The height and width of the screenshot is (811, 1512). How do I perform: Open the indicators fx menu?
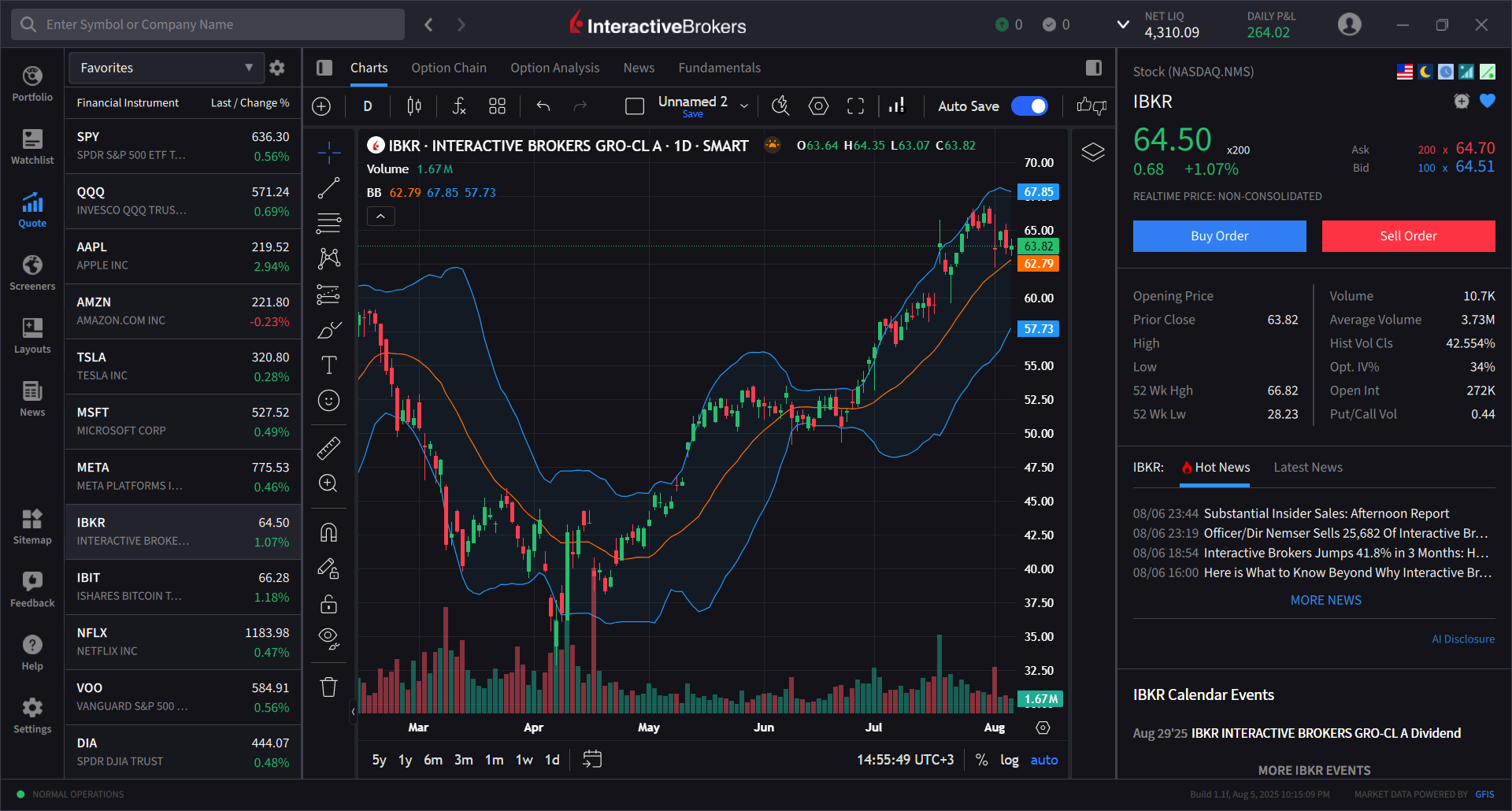[459, 106]
